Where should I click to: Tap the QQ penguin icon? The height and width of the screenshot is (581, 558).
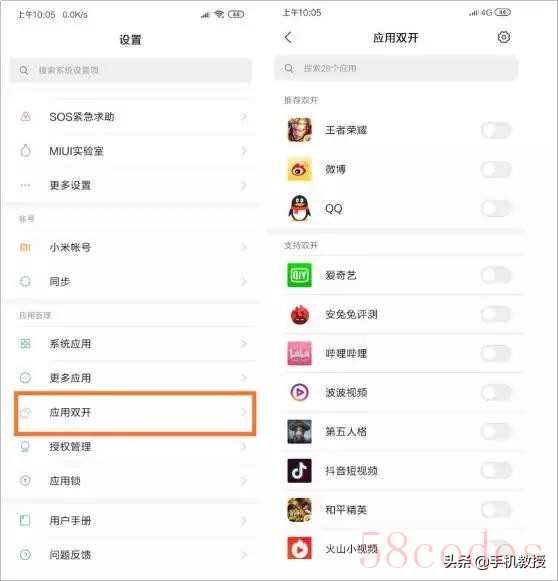click(299, 209)
